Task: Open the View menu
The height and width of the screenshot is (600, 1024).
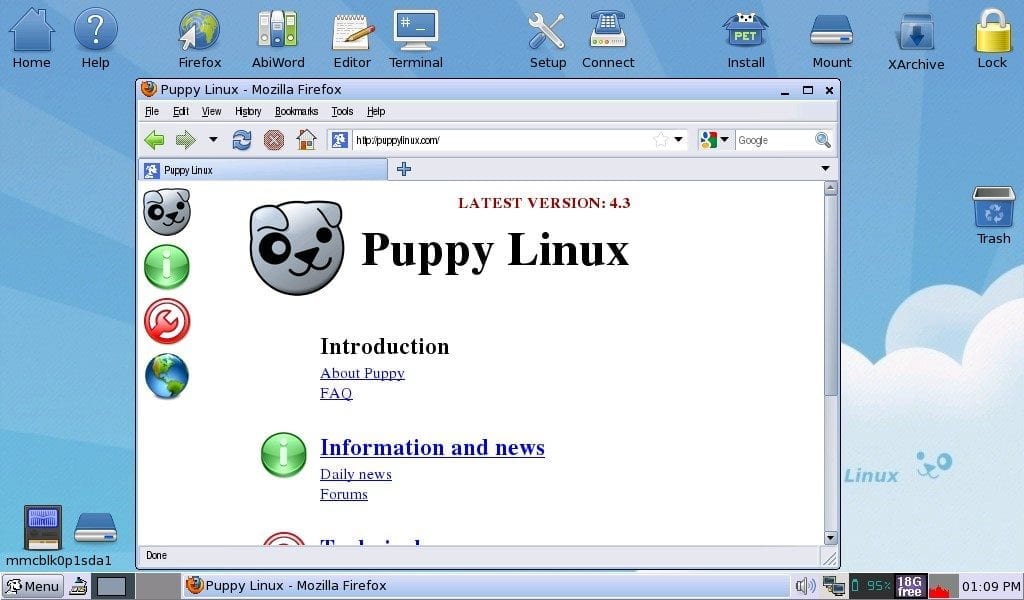Action: (x=211, y=112)
